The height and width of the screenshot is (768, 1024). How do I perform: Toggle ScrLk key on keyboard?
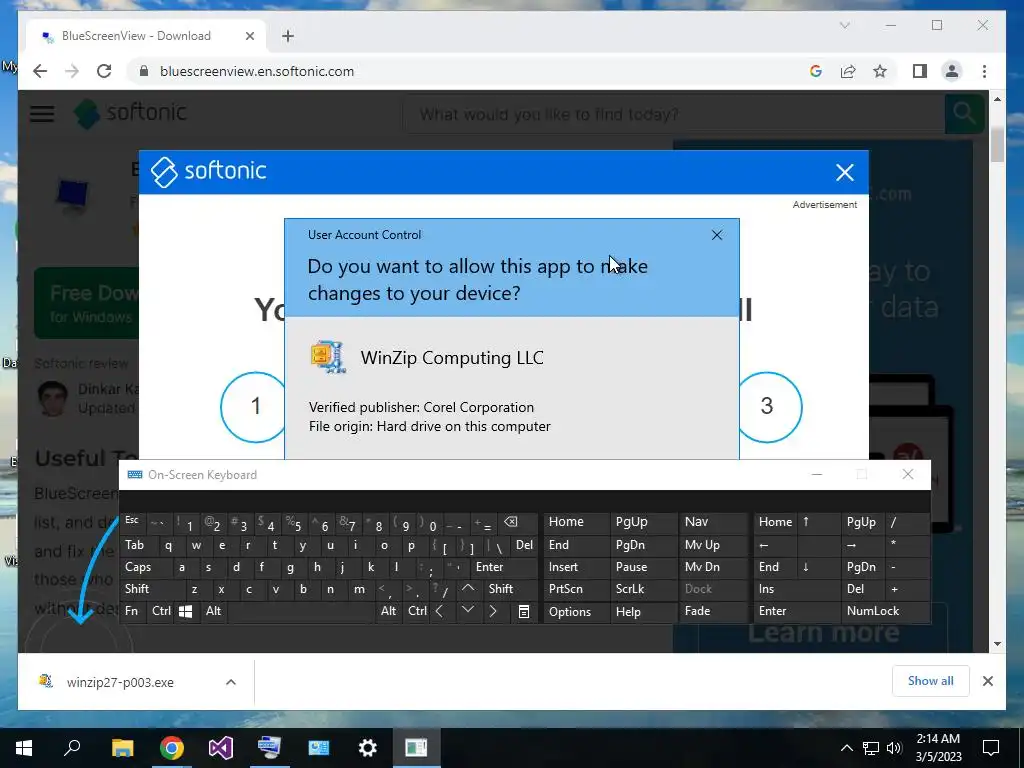coord(644,588)
